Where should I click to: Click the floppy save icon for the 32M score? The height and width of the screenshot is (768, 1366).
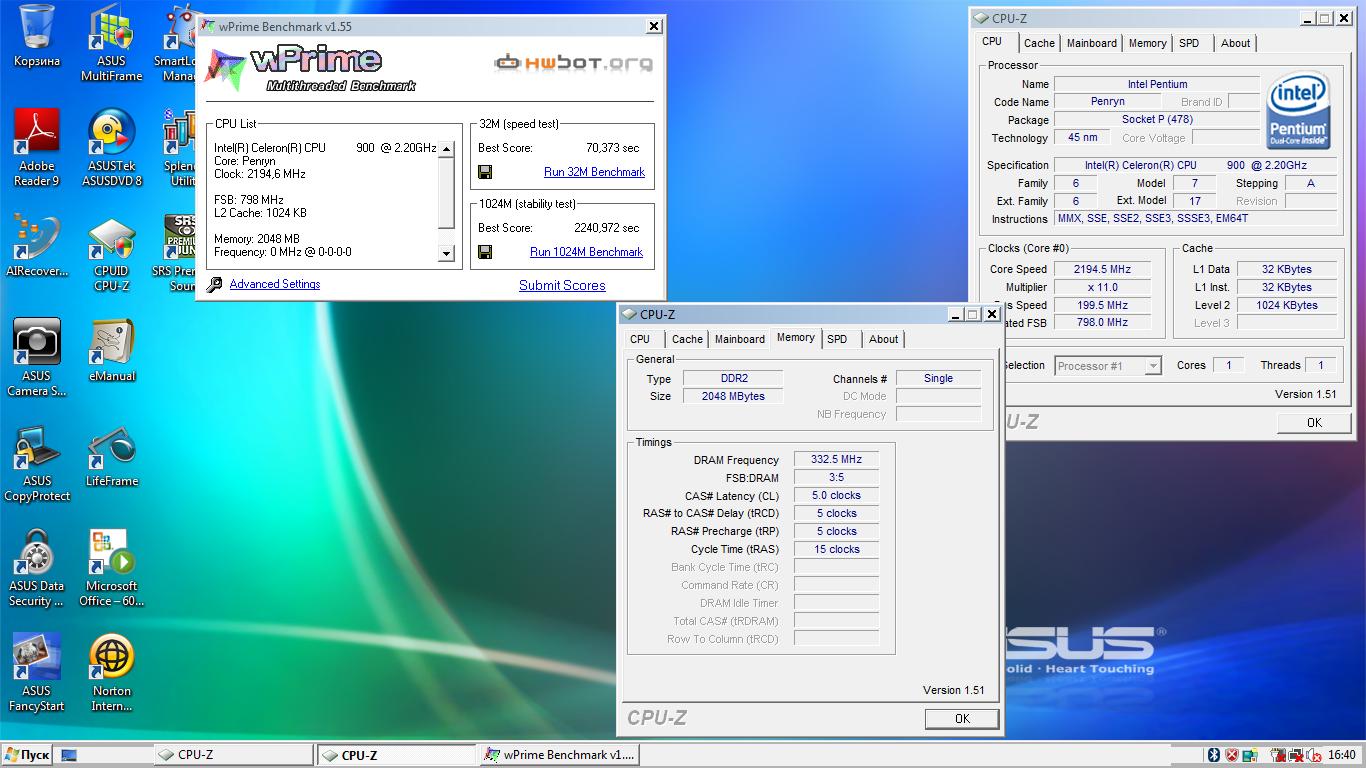[x=485, y=172]
